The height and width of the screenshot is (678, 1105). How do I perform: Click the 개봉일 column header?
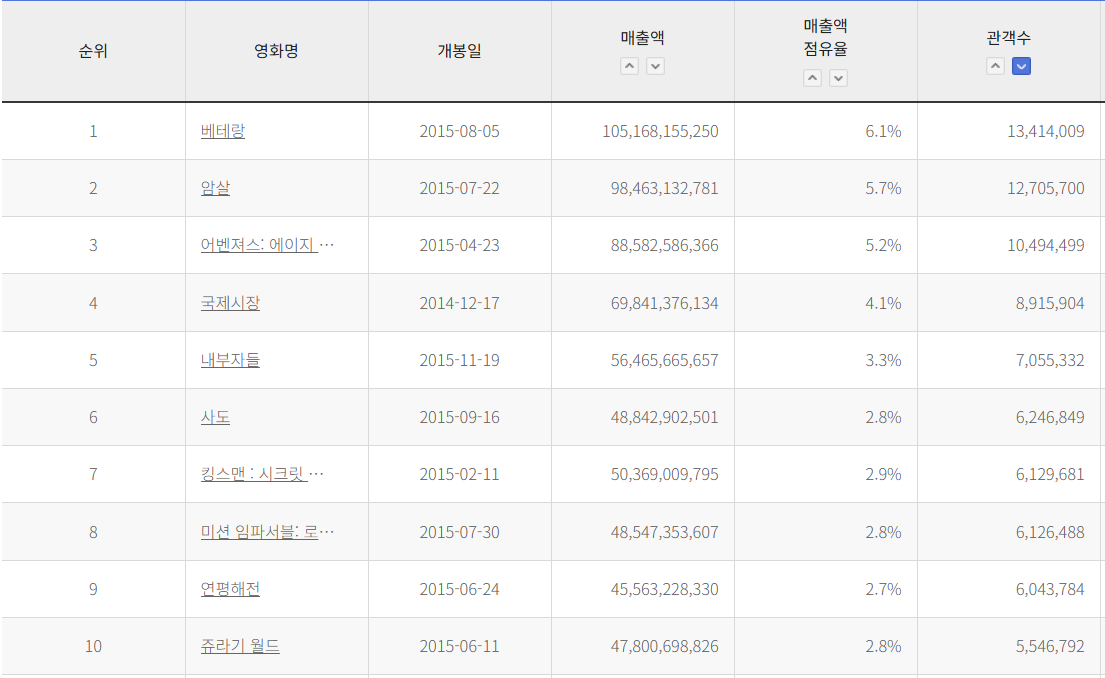[459, 51]
